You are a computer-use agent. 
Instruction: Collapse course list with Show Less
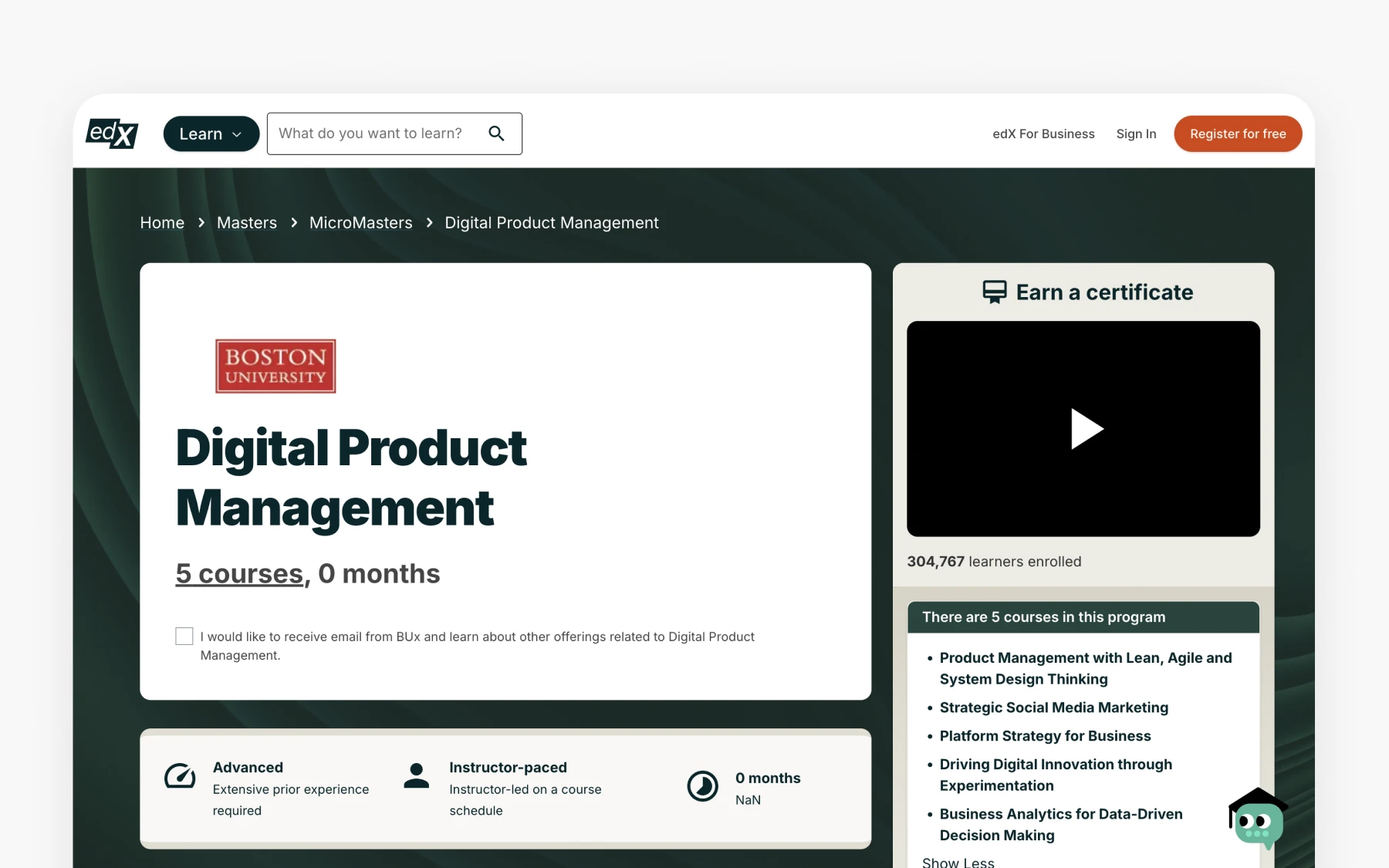tap(958, 862)
